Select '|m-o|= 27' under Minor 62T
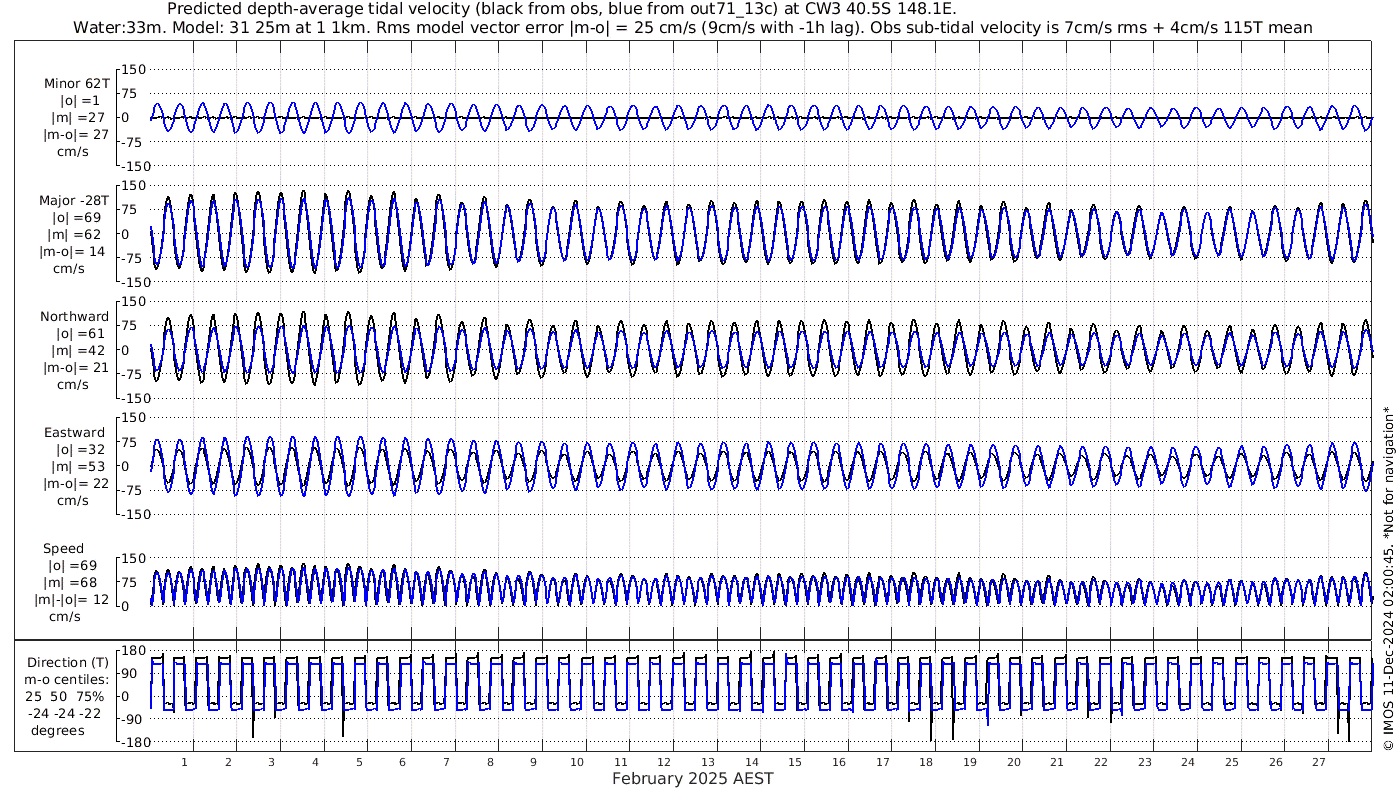Screen dimensions: 1400x800 tap(75, 134)
